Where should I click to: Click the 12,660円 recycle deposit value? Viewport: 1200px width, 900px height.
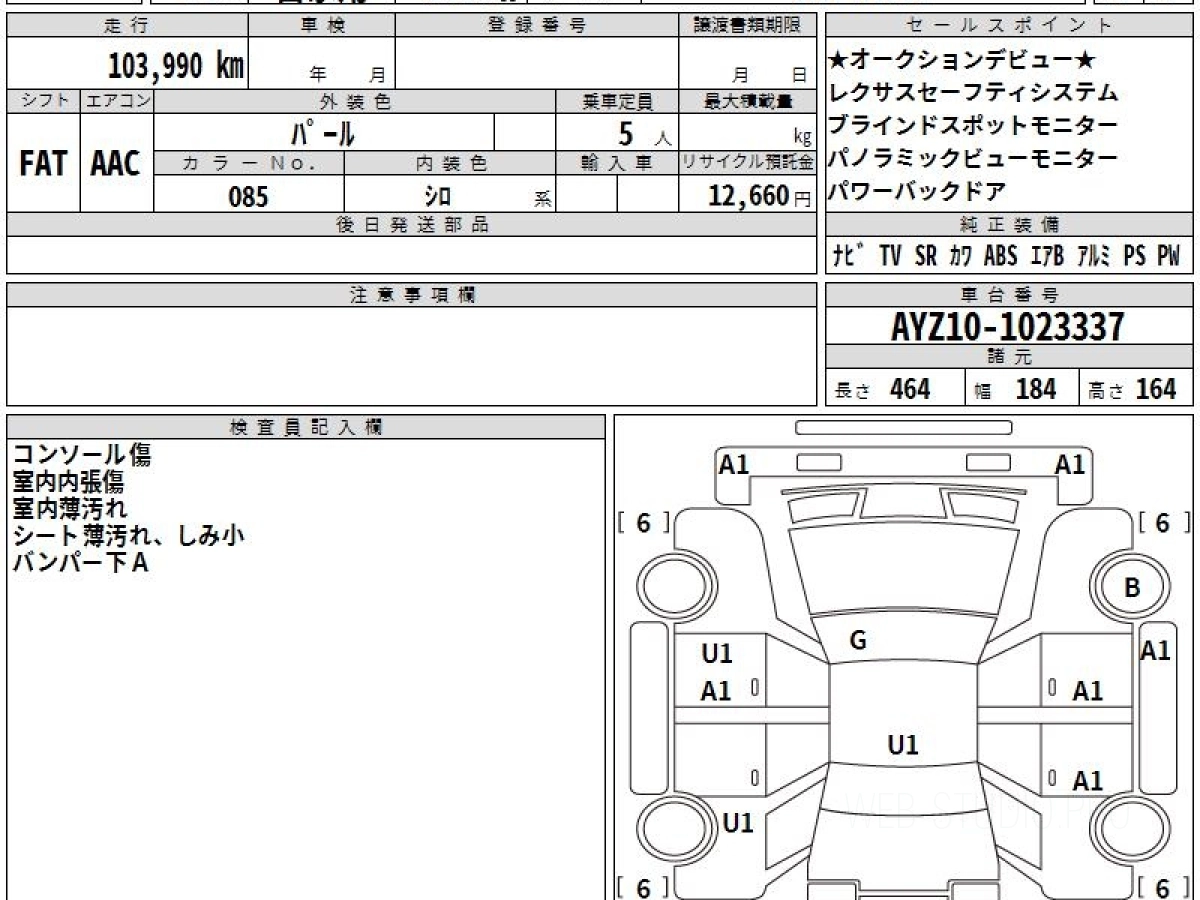759,197
